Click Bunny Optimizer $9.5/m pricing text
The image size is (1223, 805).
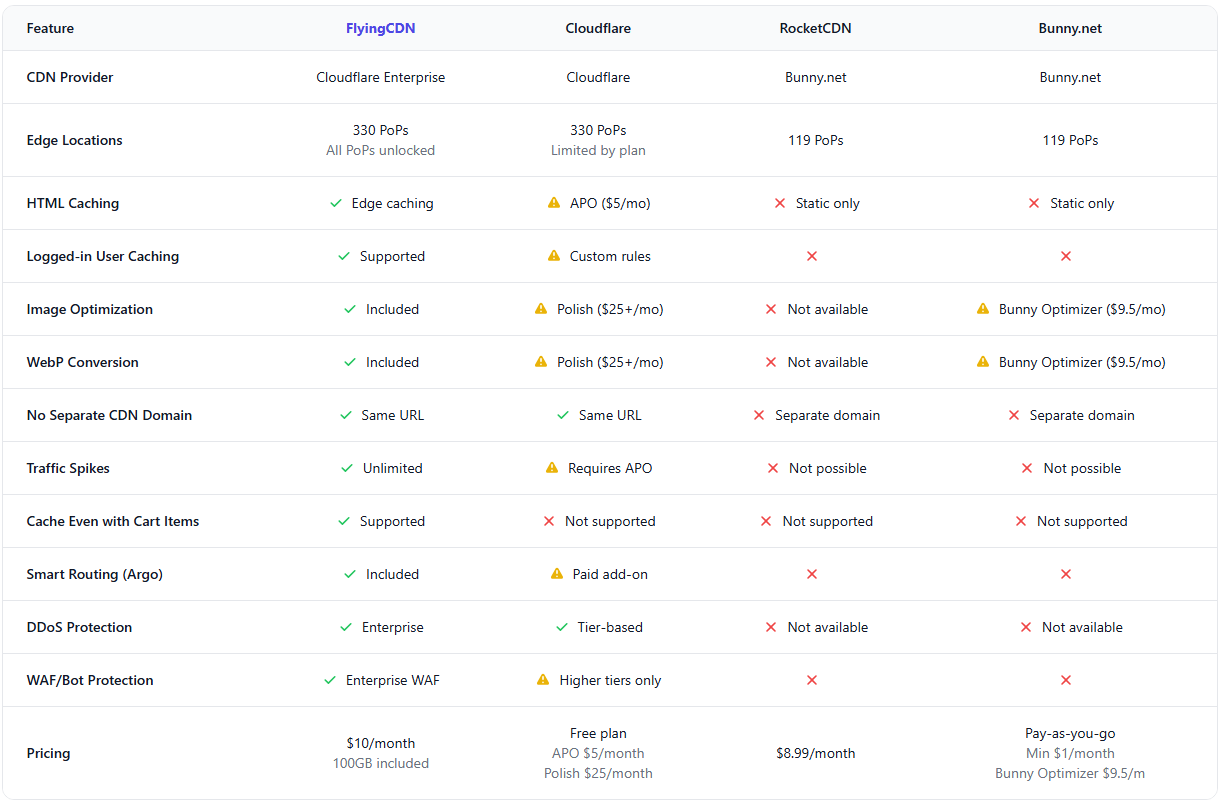pyautogui.click(x=1070, y=773)
